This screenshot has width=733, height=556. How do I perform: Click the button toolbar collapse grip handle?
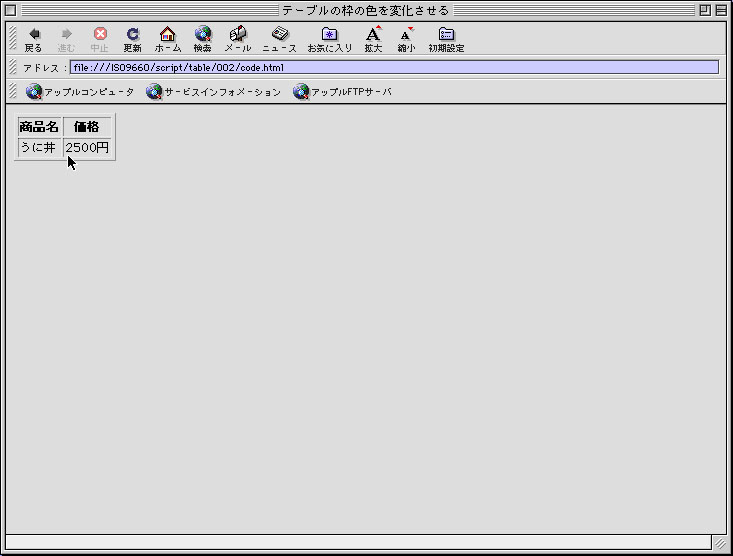click(13, 38)
